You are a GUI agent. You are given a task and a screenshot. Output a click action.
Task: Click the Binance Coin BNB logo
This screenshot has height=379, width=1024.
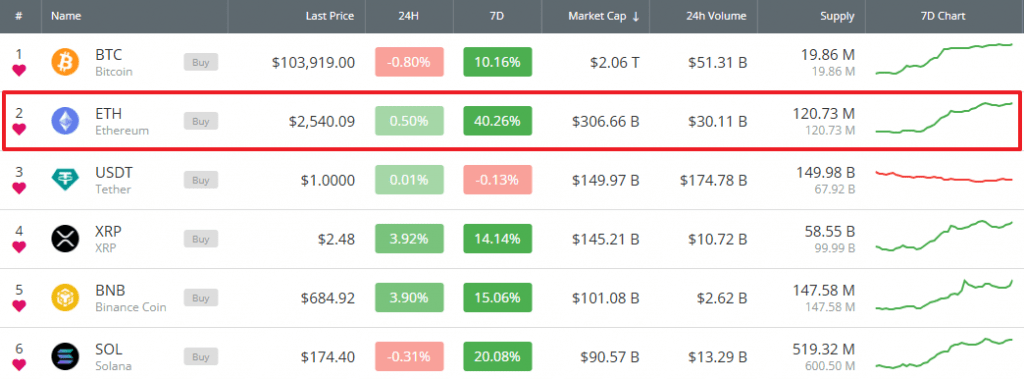tap(65, 297)
